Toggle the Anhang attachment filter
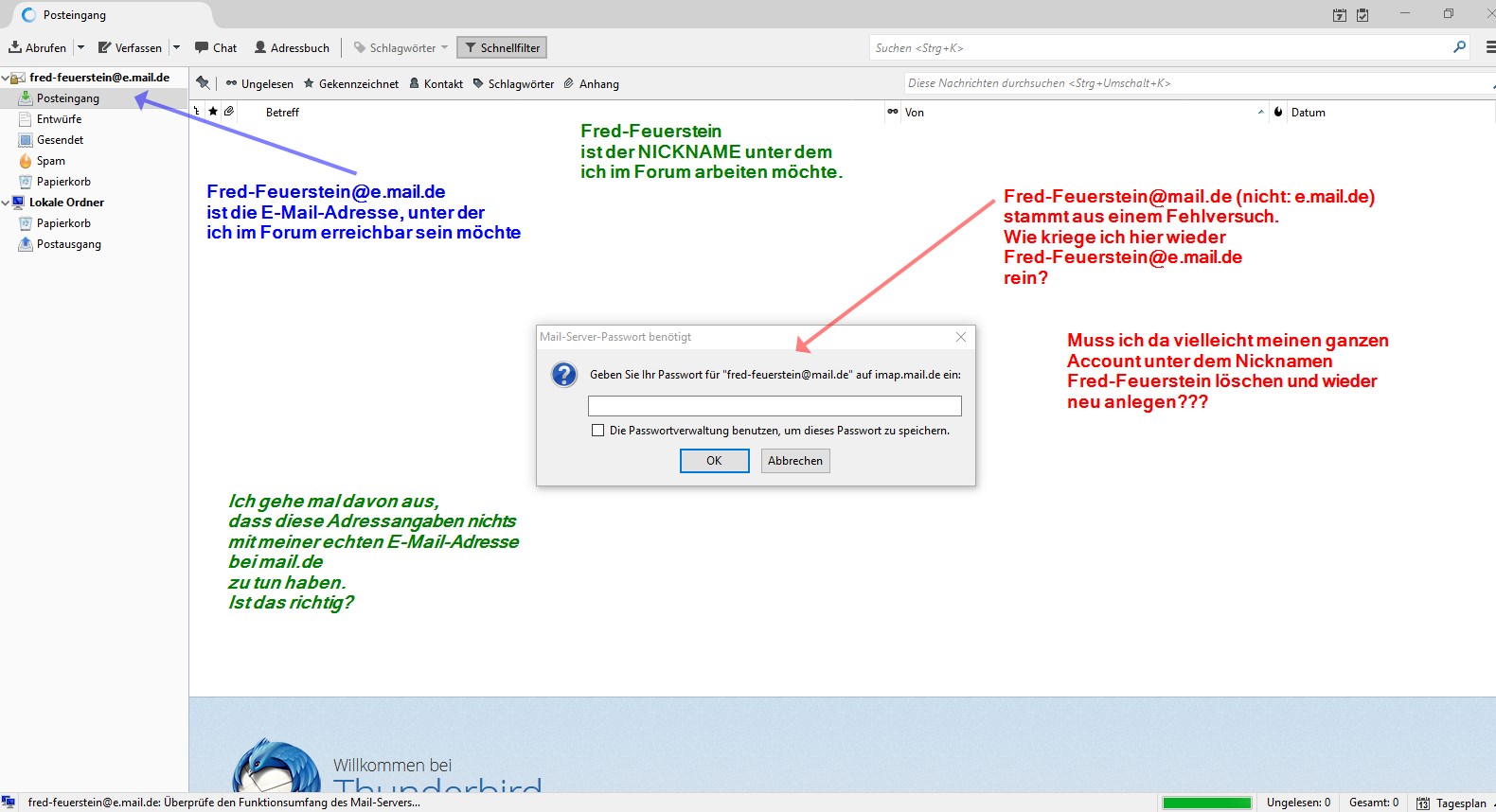Viewport: 1496px width, 812px height. 591,84
